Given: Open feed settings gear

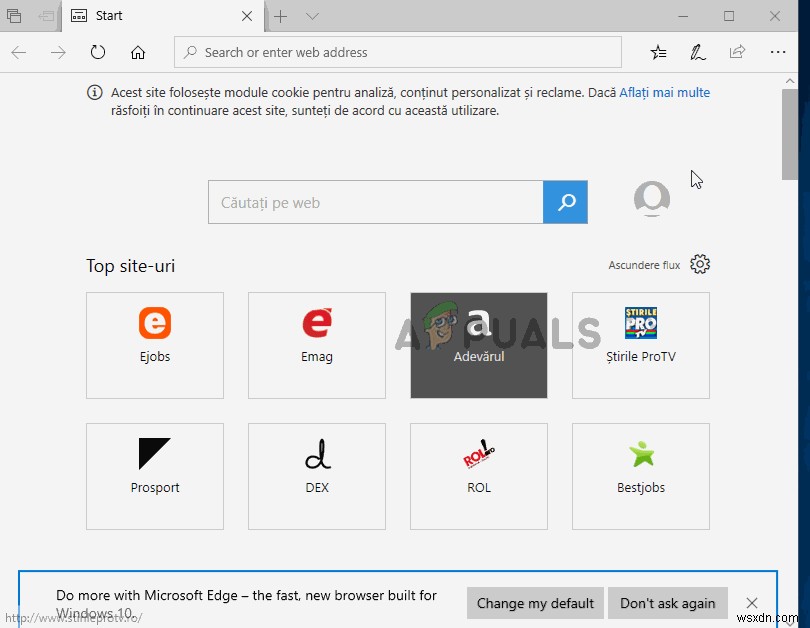Looking at the screenshot, I should point(699,264).
